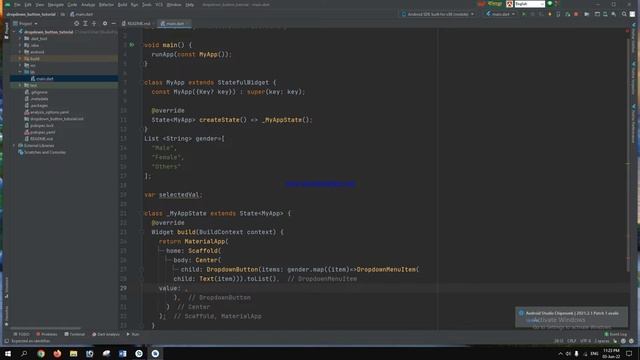640x360 pixels.
Task: Open Chrome from the taskbar
Action: (41, 353)
